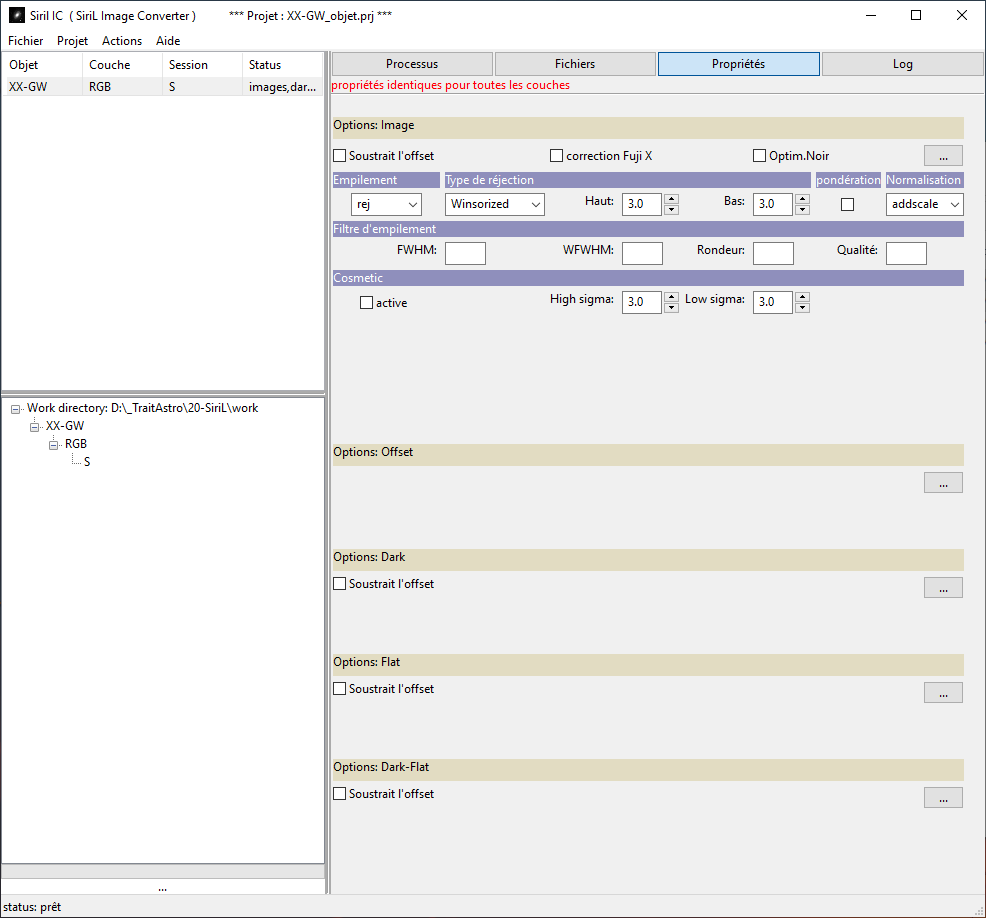Open the Normalisation addscale dropdown
The image size is (986, 918).
point(924,204)
